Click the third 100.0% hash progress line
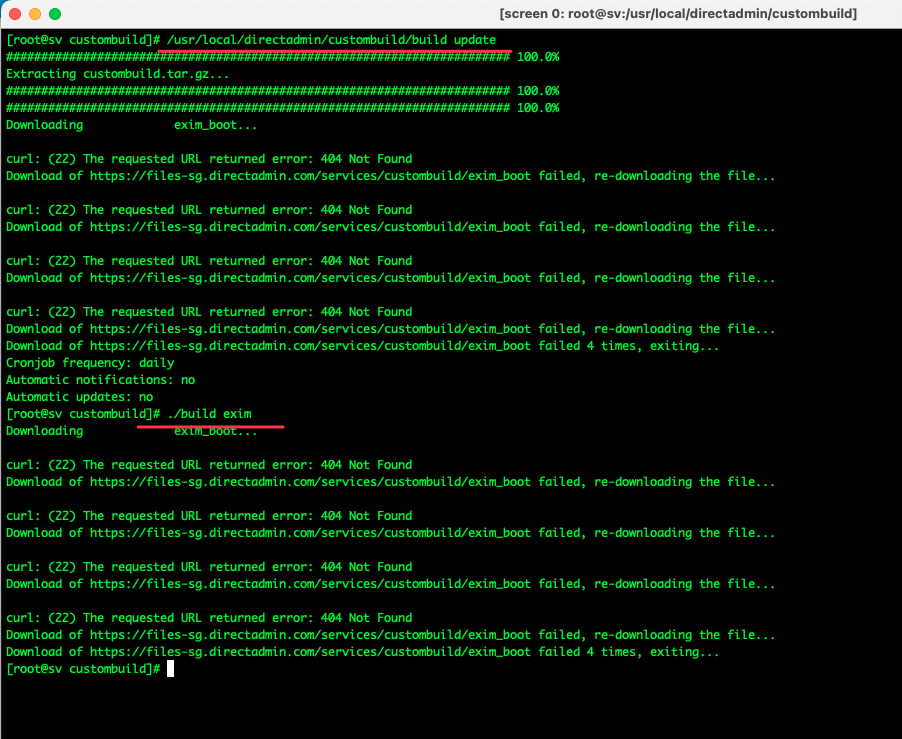 (x=282, y=108)
